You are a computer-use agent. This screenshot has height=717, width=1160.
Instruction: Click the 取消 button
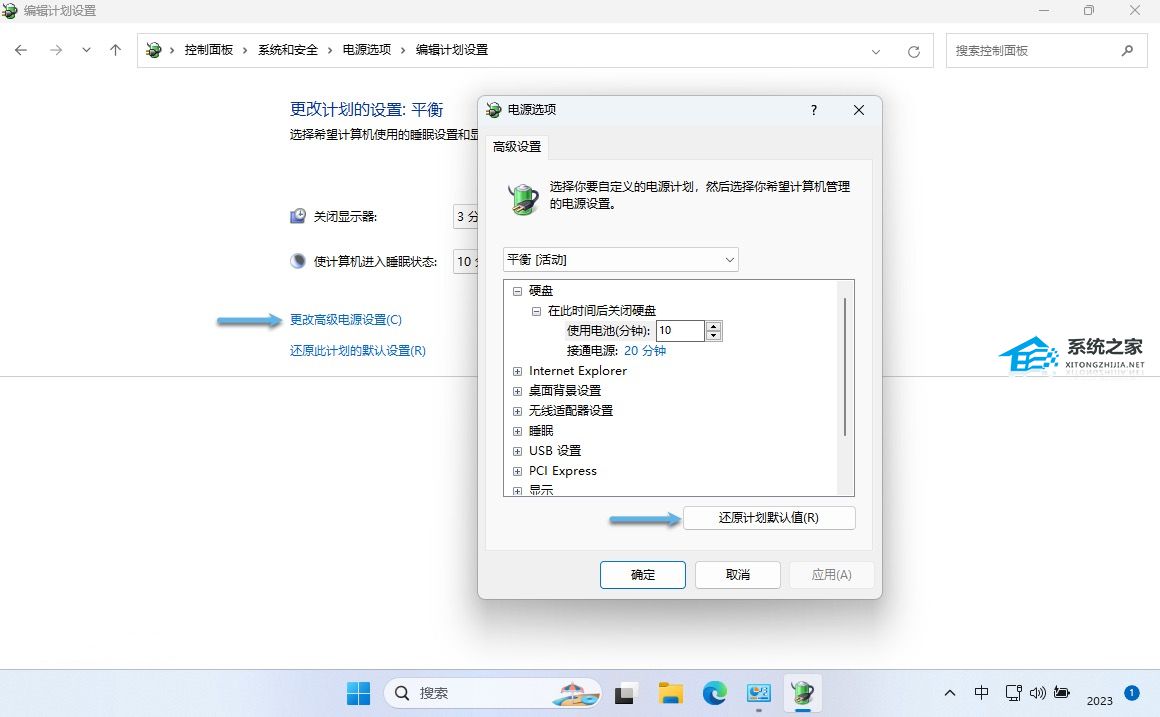coord(738,575)
